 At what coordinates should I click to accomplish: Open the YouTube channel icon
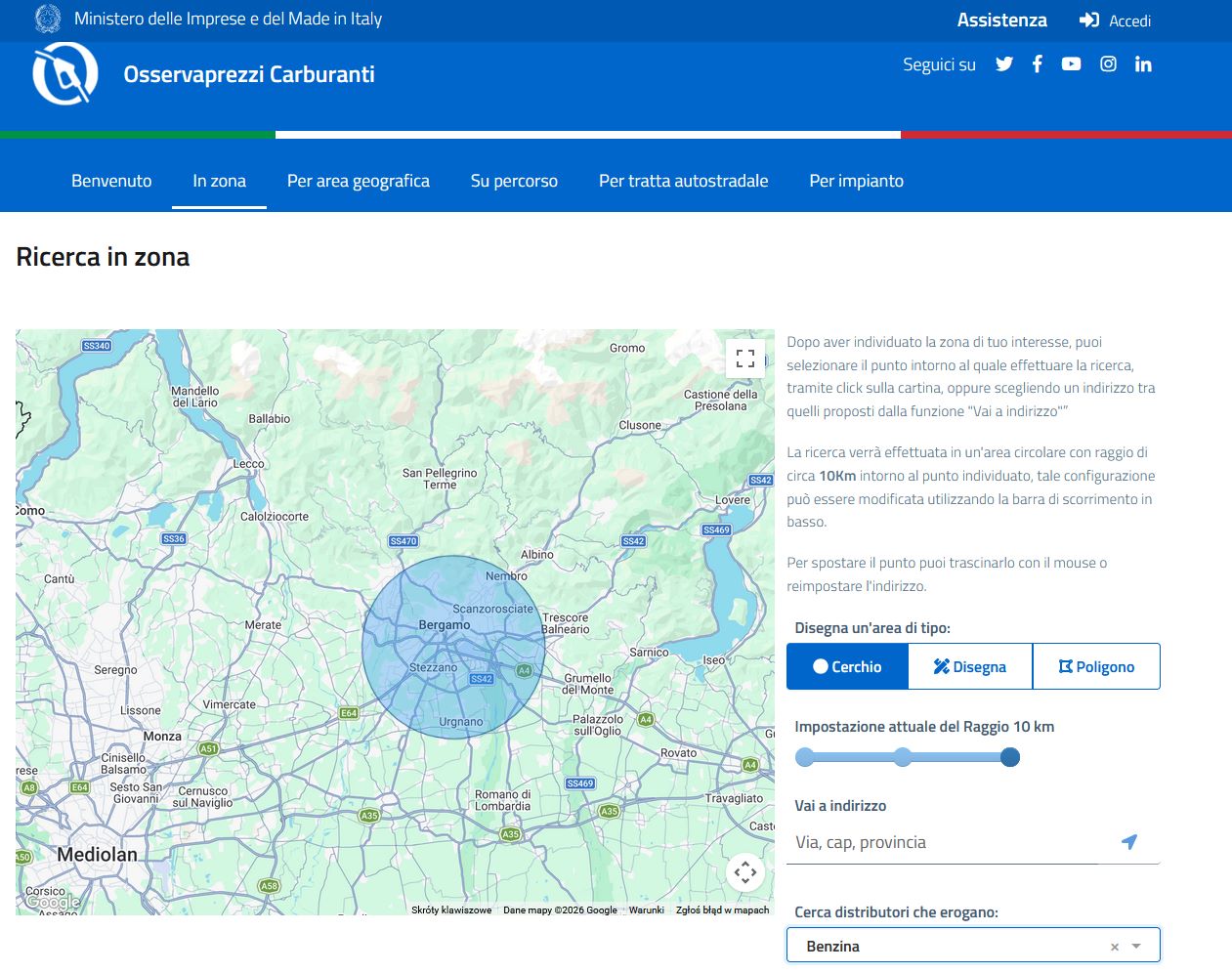click(1071, 64)
